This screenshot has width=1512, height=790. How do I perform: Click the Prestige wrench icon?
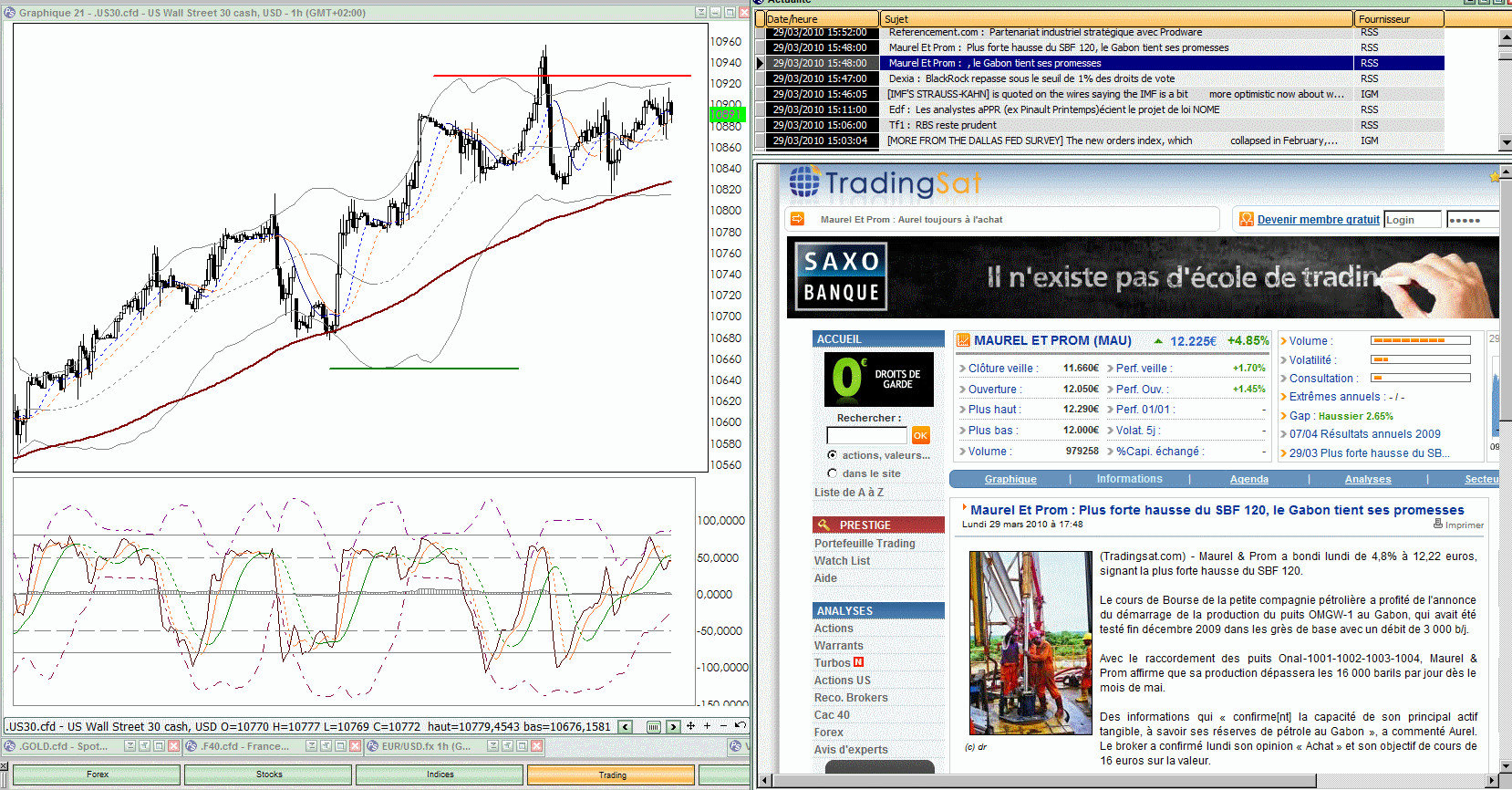pos(823,525)
